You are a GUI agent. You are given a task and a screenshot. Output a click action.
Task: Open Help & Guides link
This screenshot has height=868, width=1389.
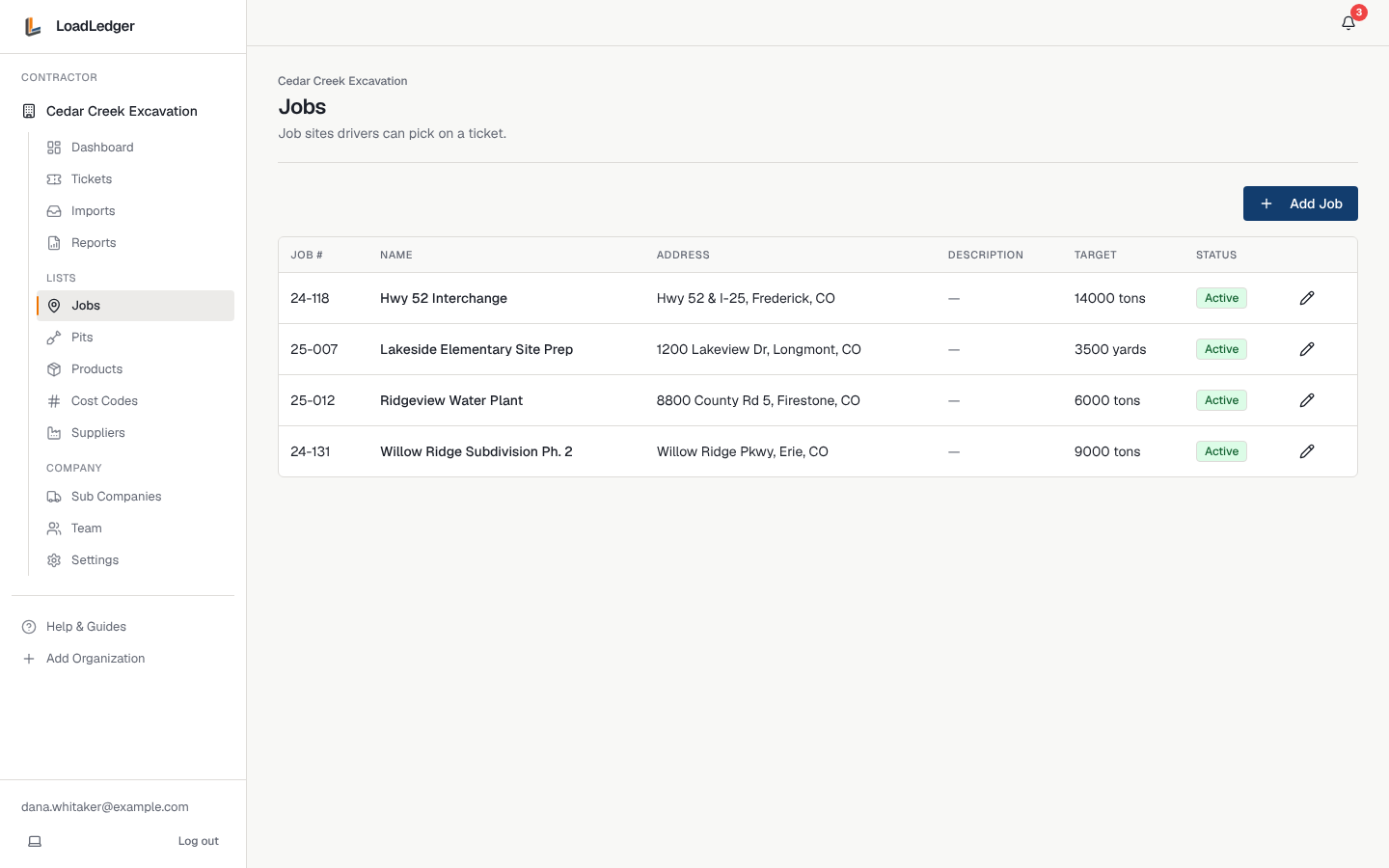click(123, 627)
